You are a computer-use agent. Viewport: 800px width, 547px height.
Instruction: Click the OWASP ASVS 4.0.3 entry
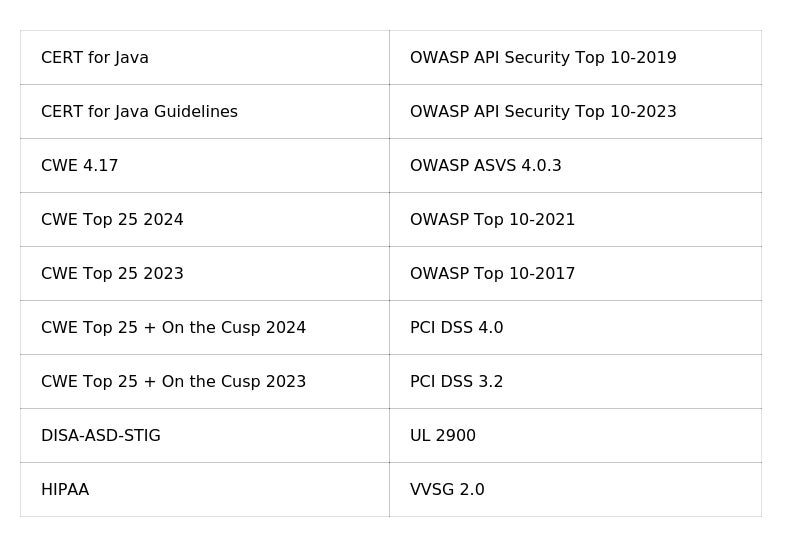click(486, 166)
